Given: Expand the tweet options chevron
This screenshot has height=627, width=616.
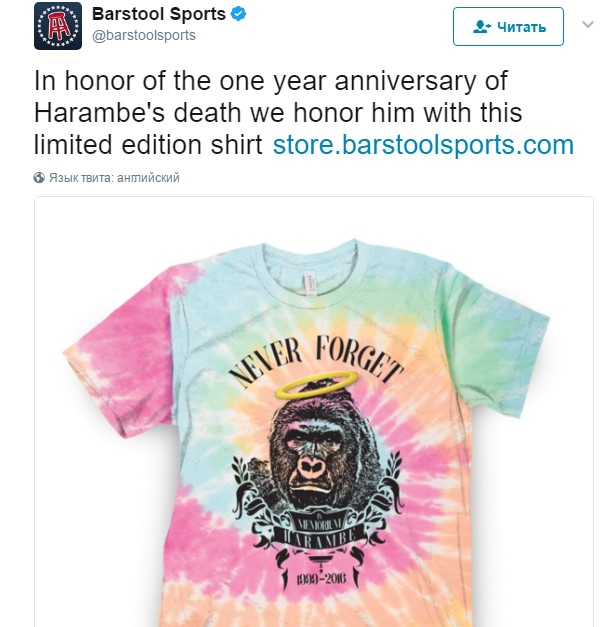Looking at the screenshot, I should pyautogui.click(x=587, y=24).
